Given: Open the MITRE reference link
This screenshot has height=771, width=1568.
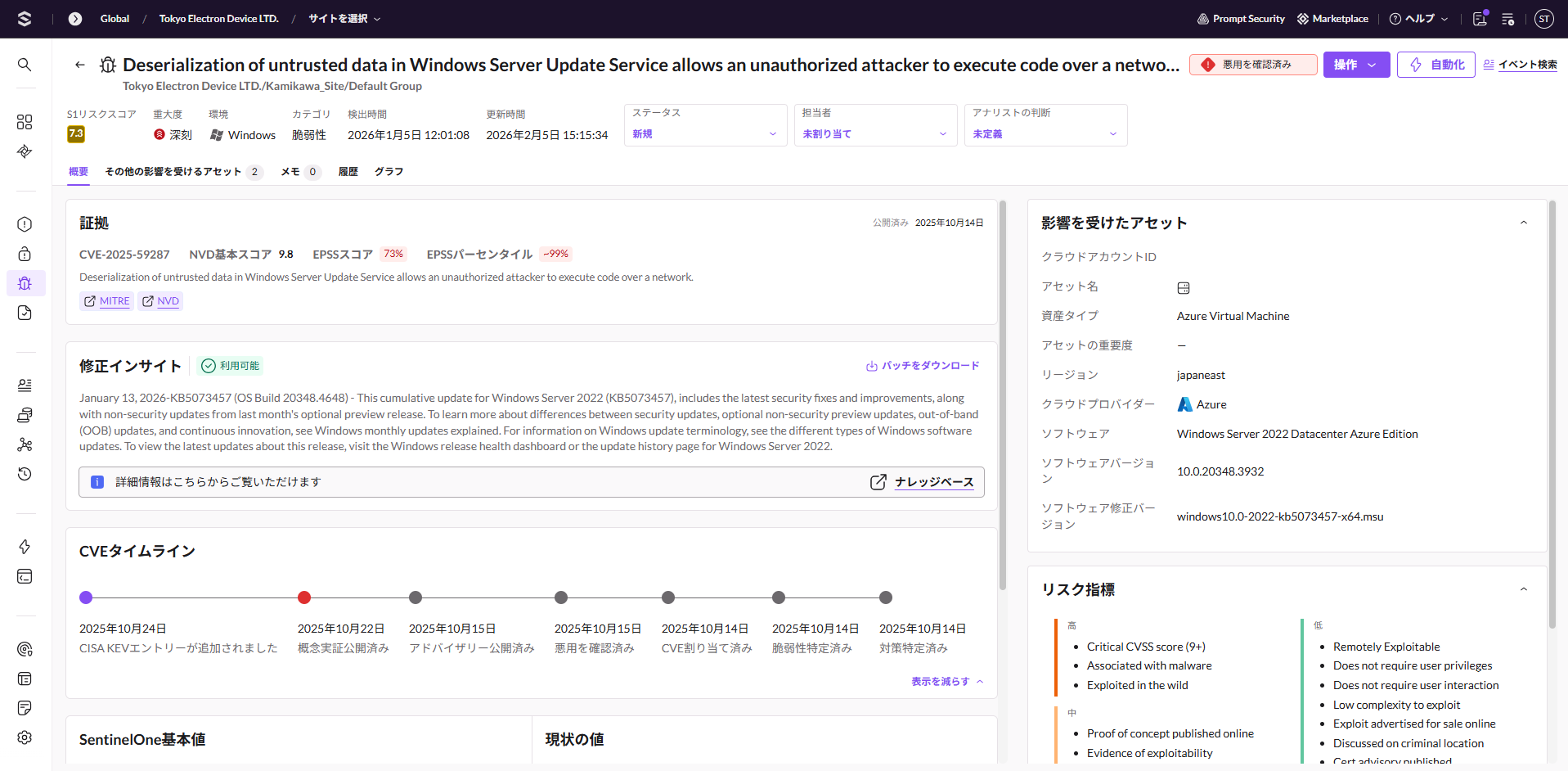Looking at the screenshot, I should coord(107,301).
